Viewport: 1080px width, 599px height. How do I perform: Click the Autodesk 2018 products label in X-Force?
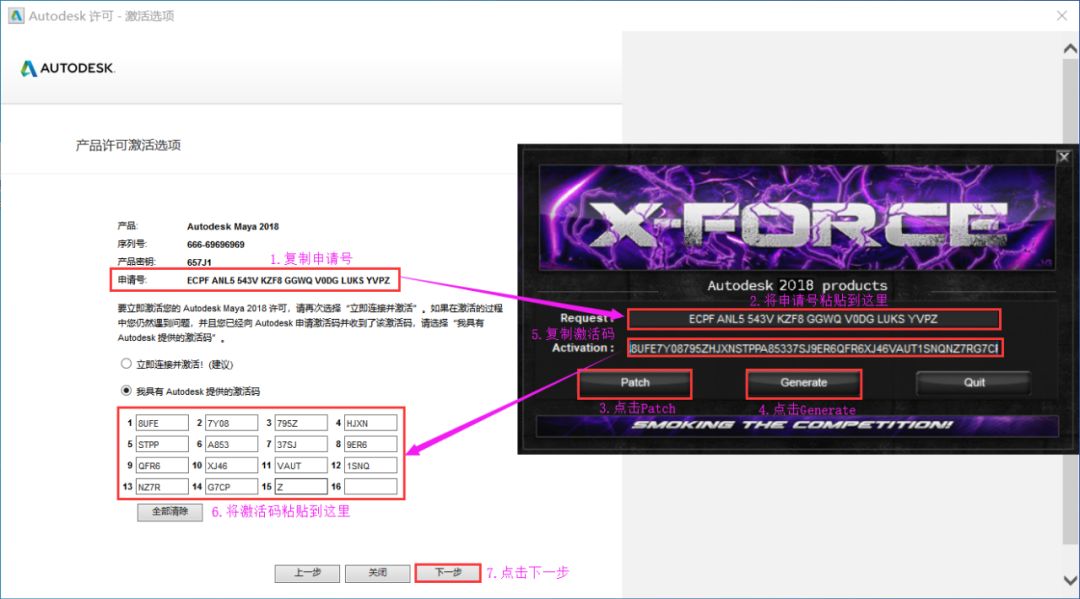[797, 285]
